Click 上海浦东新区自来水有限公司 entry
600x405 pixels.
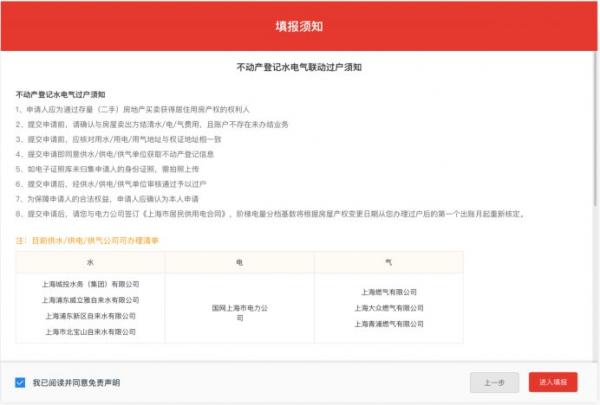point(90,316)
